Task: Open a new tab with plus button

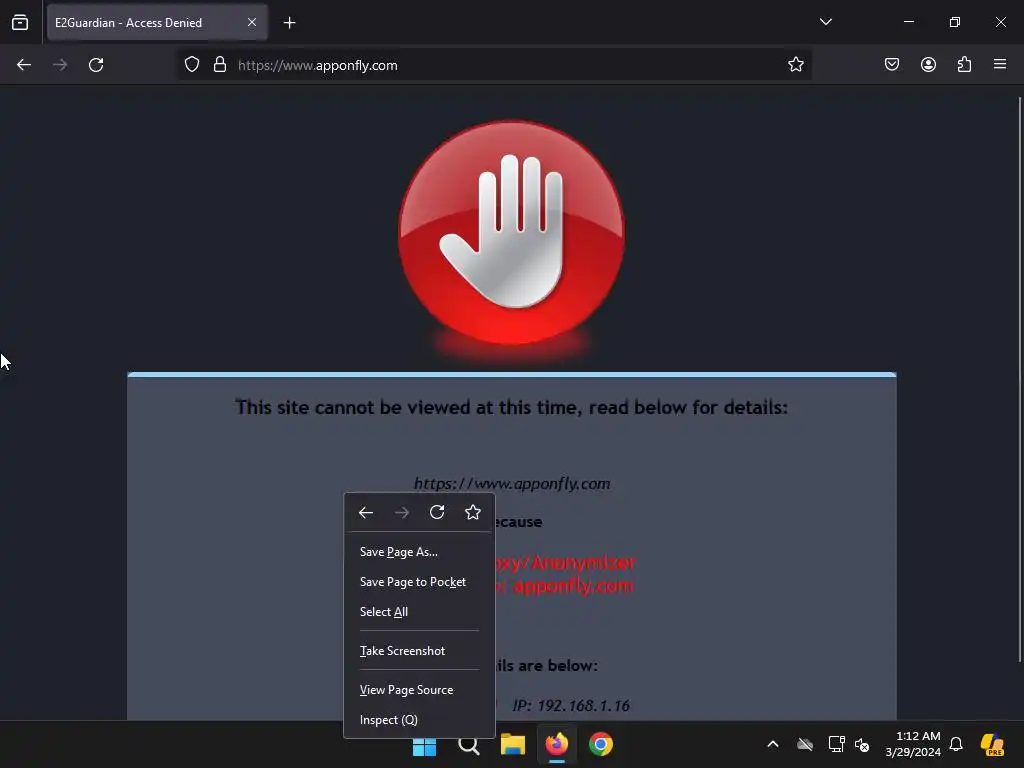Action: pyautogui.click(x=289, y=23)
